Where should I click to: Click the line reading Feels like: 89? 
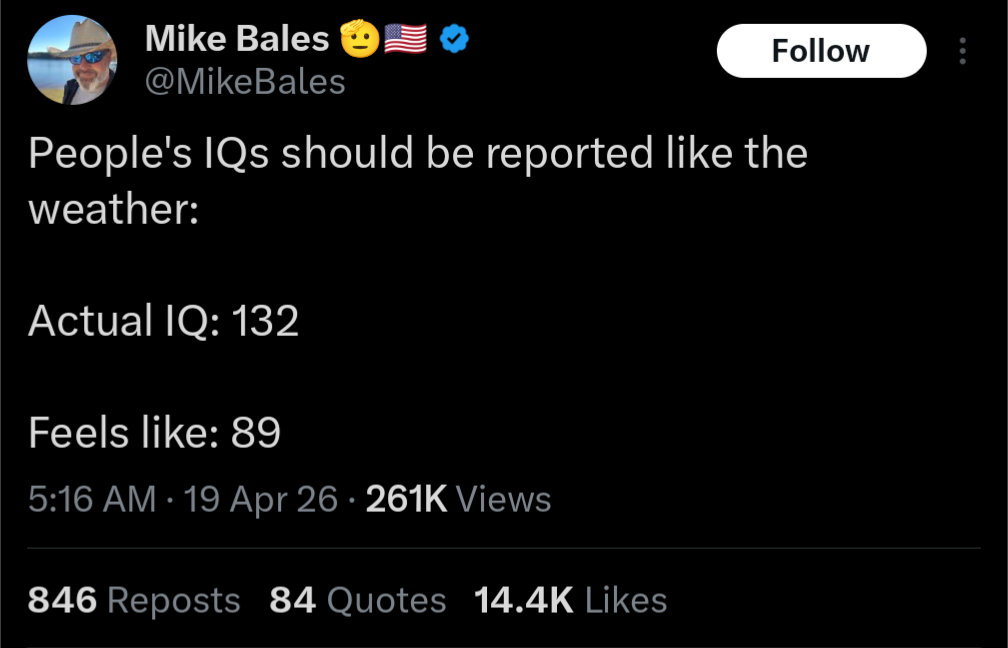click(x=156, y=433)
